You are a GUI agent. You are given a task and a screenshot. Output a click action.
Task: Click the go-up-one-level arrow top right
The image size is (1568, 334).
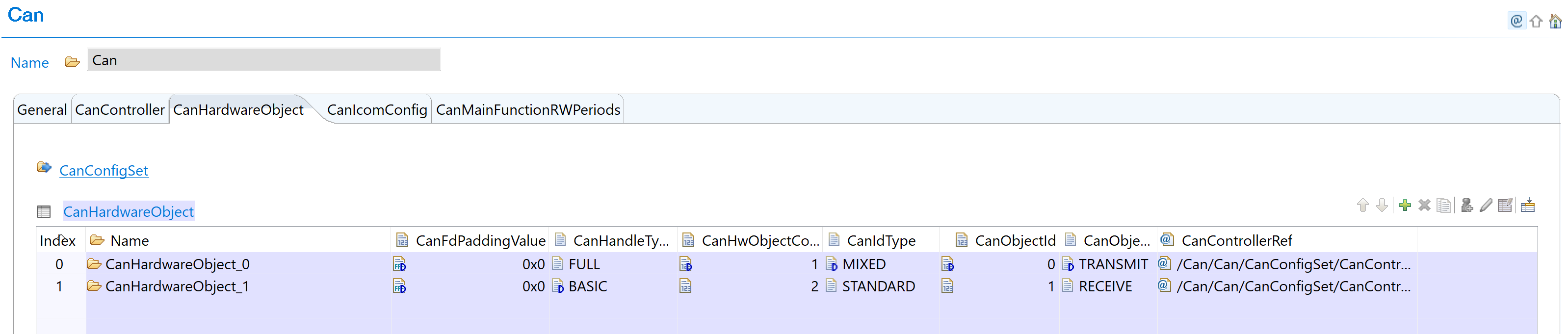[1536, 22]
